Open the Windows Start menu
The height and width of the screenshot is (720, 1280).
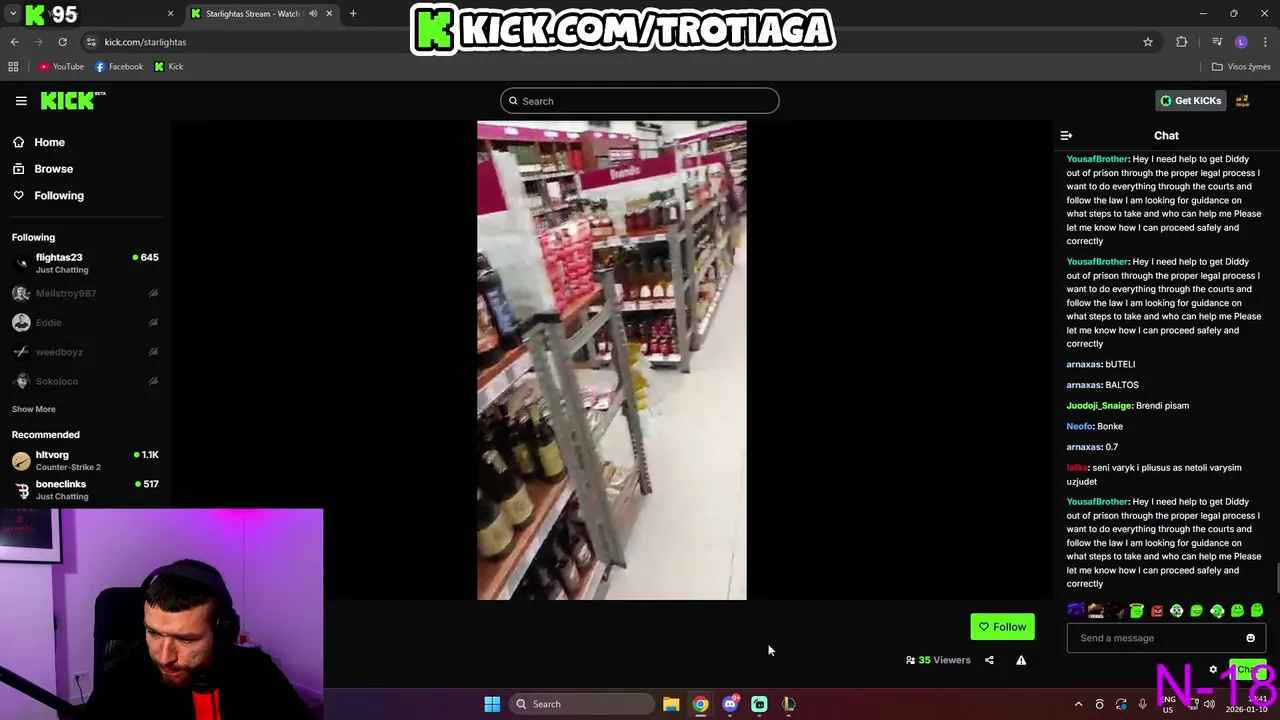492,704
